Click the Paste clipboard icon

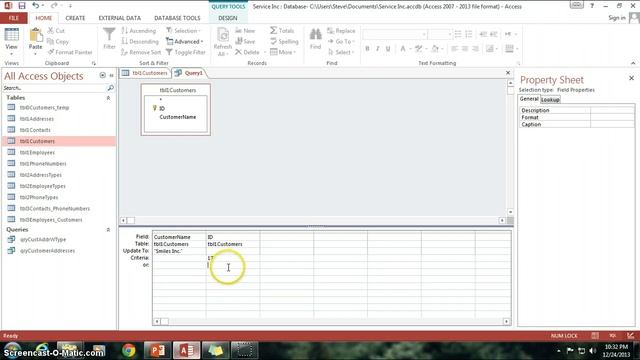[36, 36]
